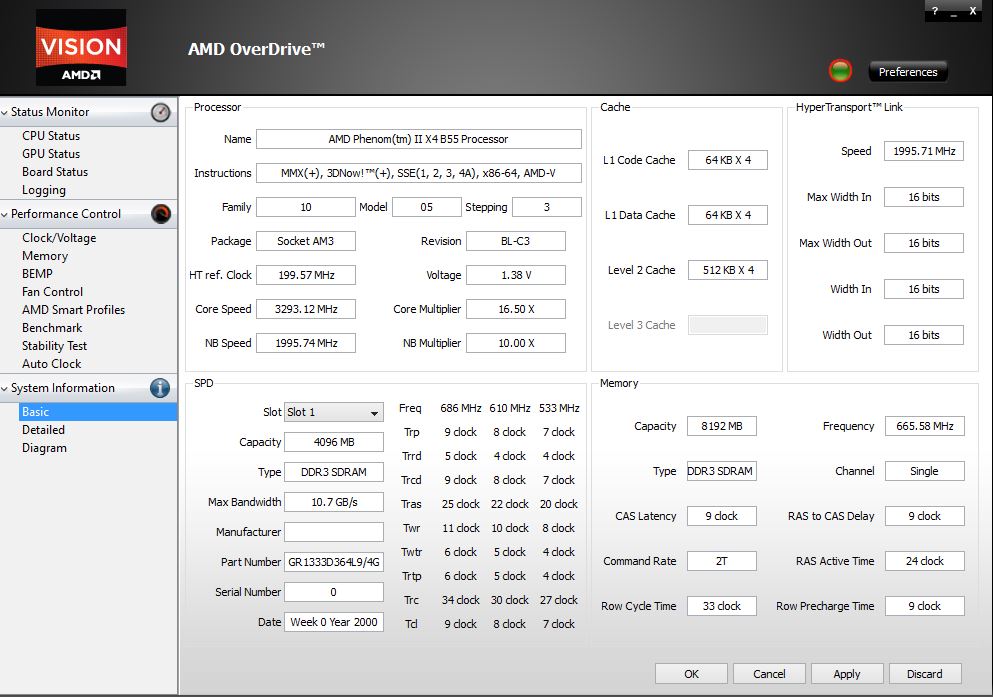Click the Discard button
Image resolution: width=993 pixels, height=697 pixels.
click(x=925, y=674)
